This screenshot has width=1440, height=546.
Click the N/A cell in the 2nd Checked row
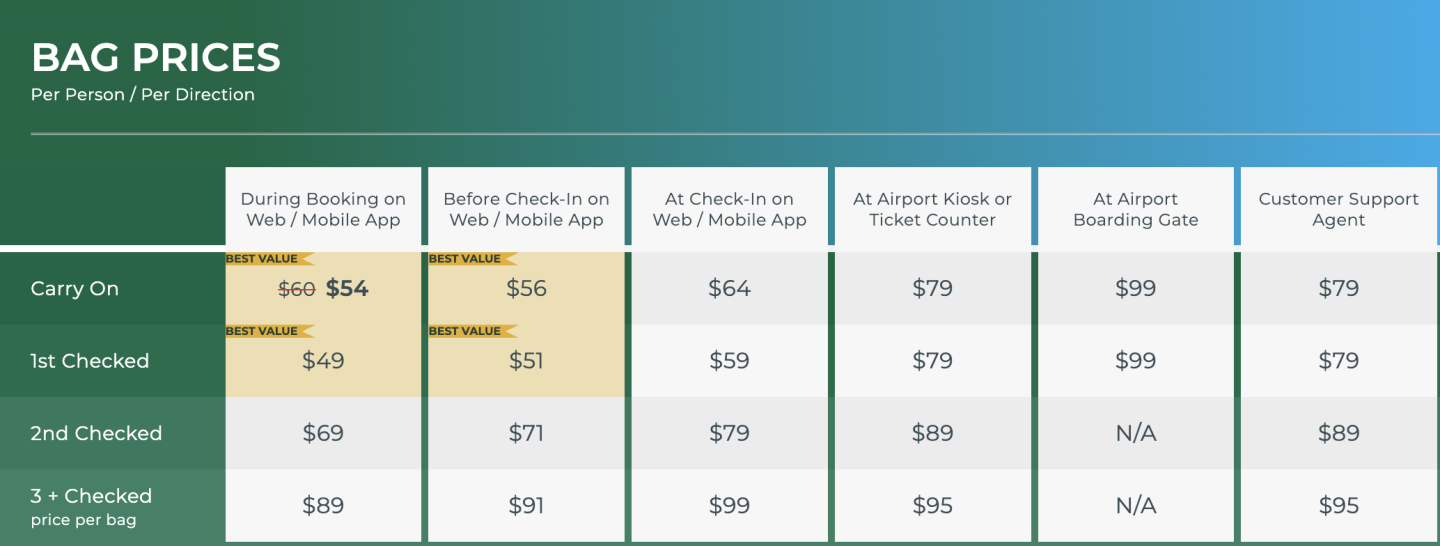point(1135,433)
